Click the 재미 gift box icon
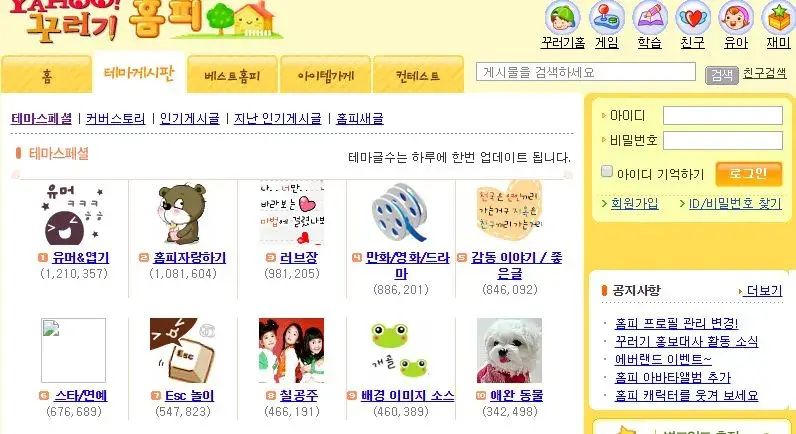Viewport: 796px width, 434px height. coord(779,18)
